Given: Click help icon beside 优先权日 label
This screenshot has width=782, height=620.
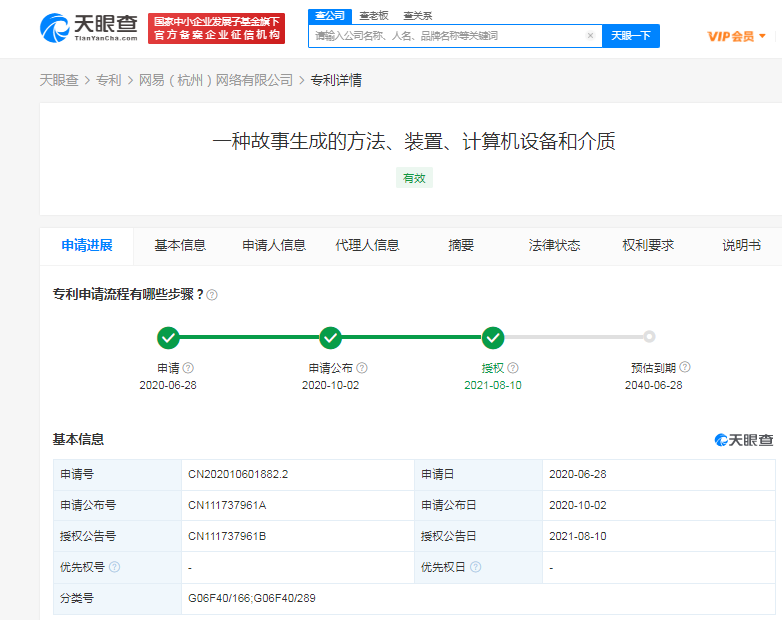Looking at the screenshot, I should click(x=475, y=567).
